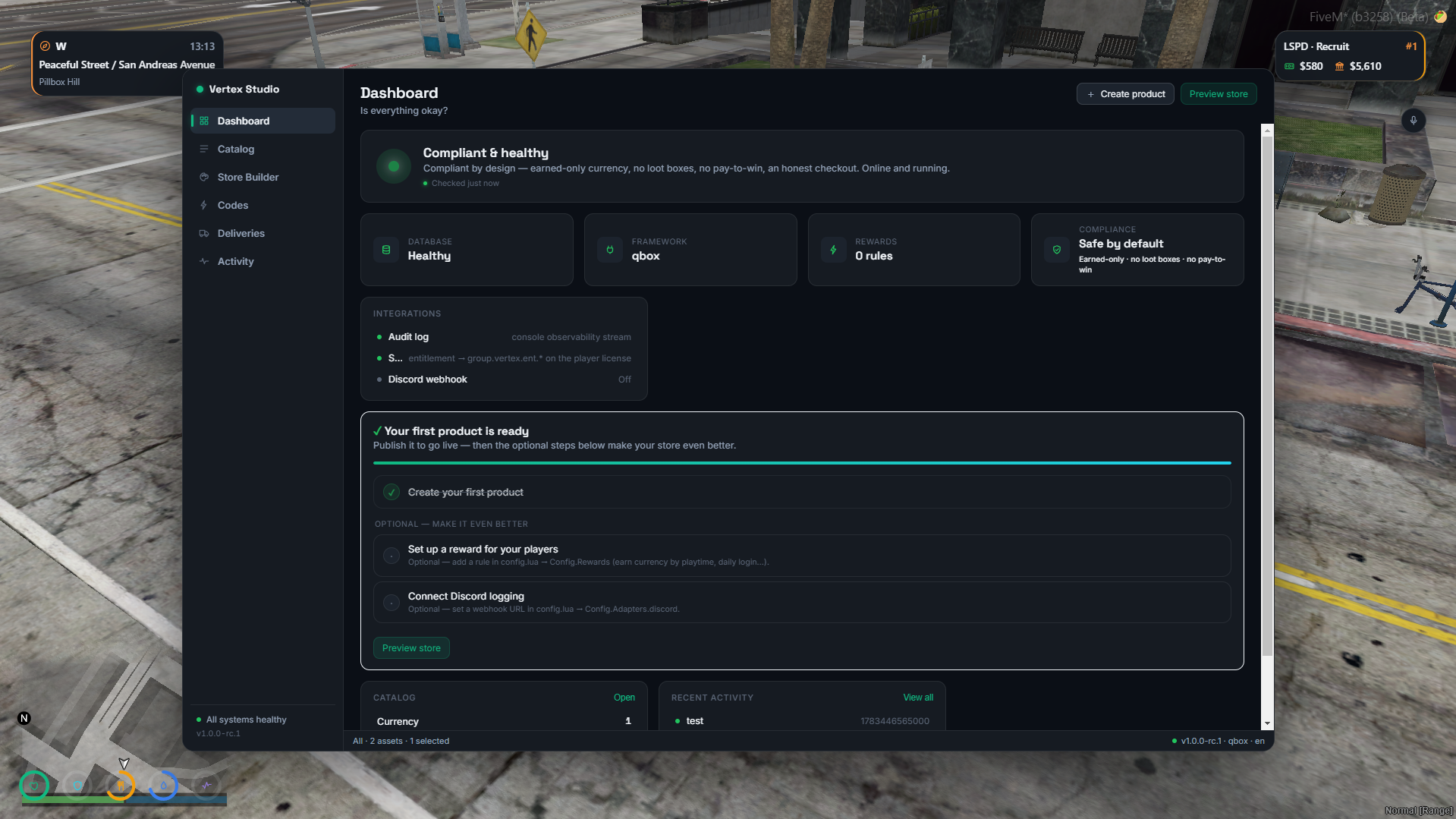1456x819 pixels.
Task: Click the Framework plug icon
Action: 610,250
